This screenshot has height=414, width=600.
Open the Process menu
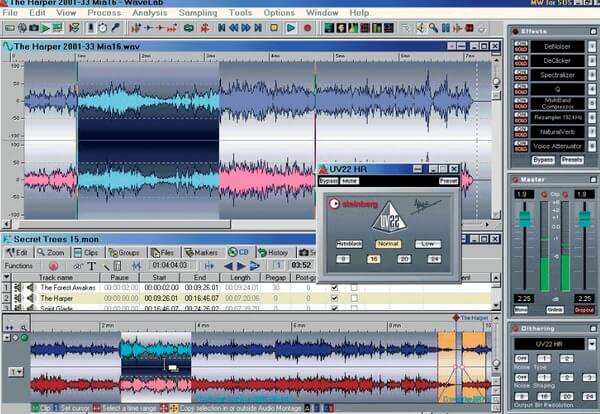coord(104,13)
